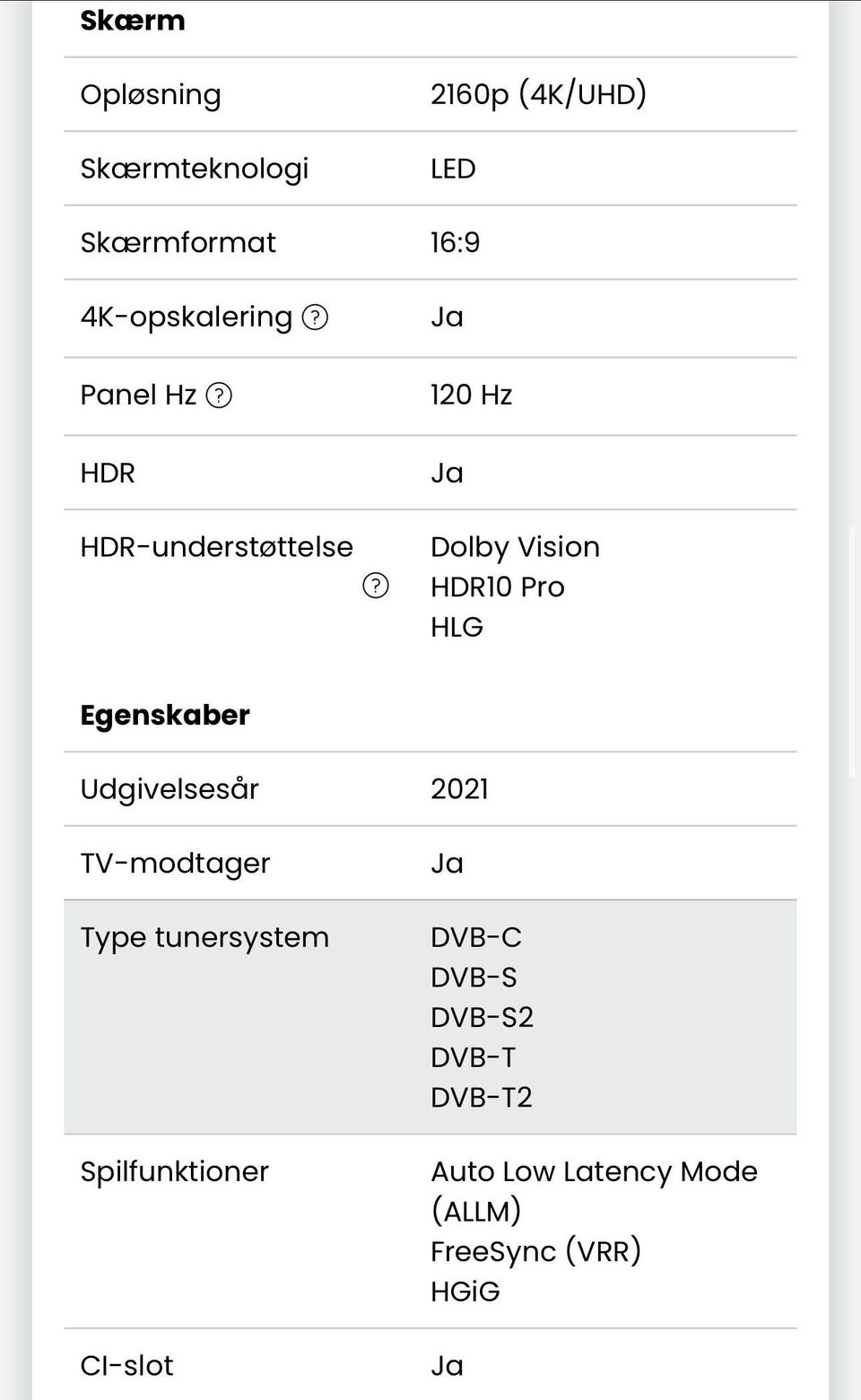Image resolution: width=861 pixels, height=1400 pixels.
Task: Select the Egenskaber section heading
Action: [165, 715]
